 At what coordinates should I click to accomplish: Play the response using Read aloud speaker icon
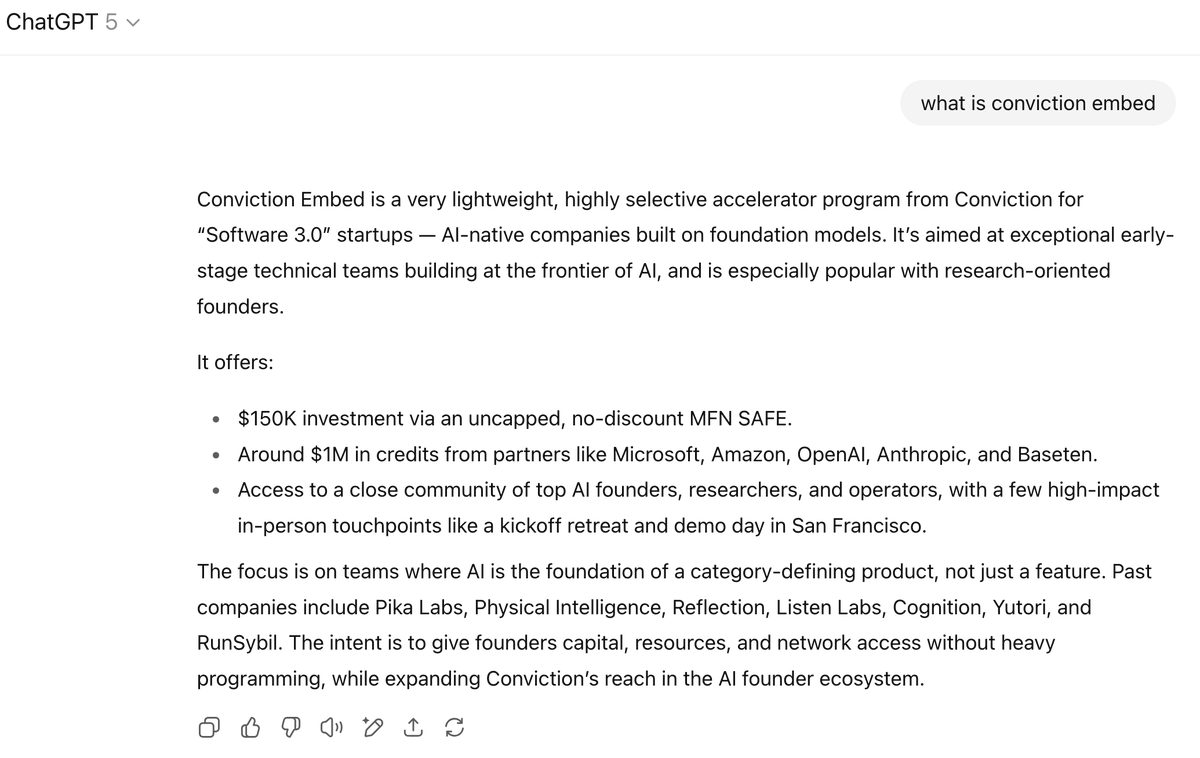[x=331, y=728]
